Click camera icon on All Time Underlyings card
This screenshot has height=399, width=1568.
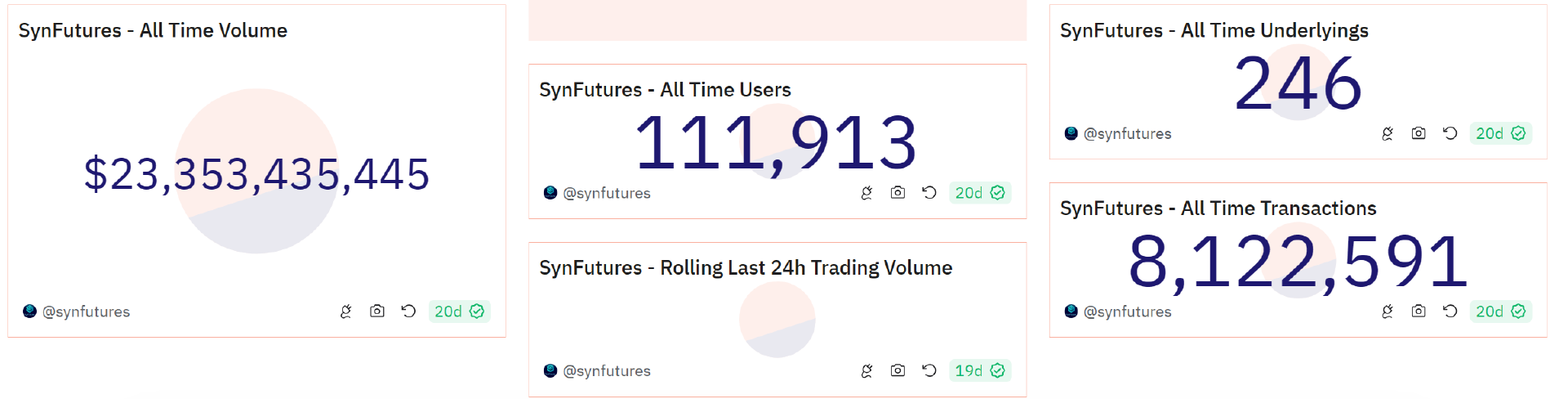point(1419,133)
